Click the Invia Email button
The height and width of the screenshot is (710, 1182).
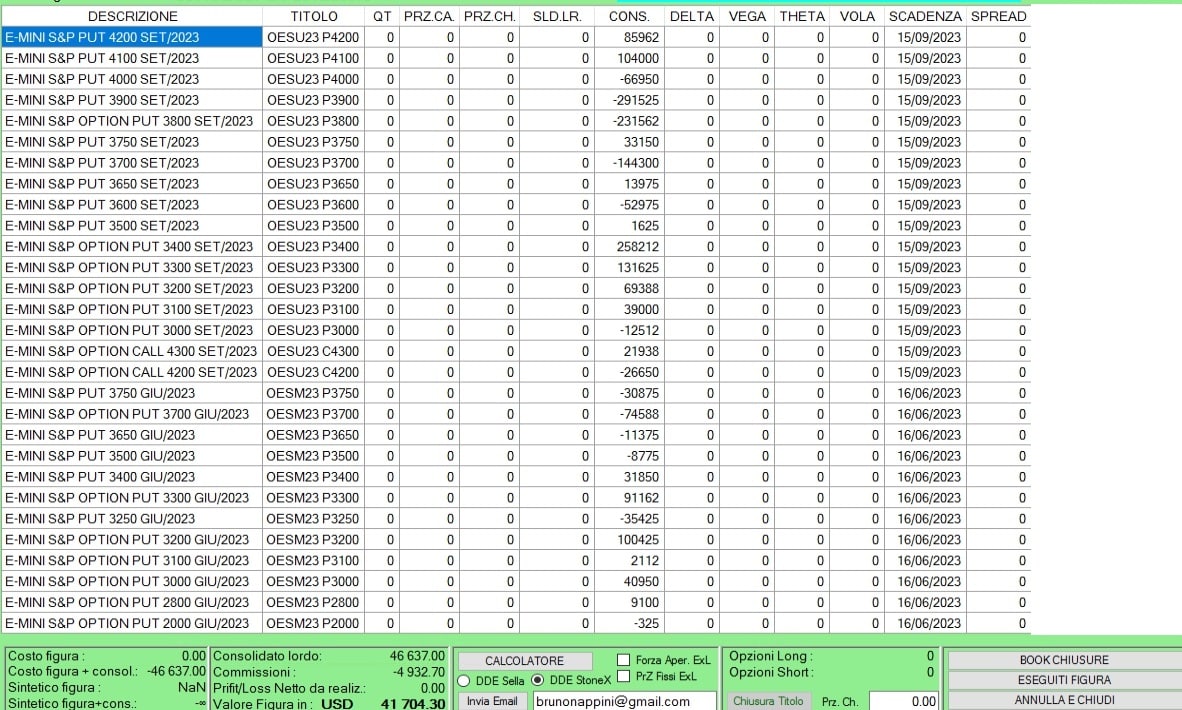pyautogui.click(x=491, y=701)
